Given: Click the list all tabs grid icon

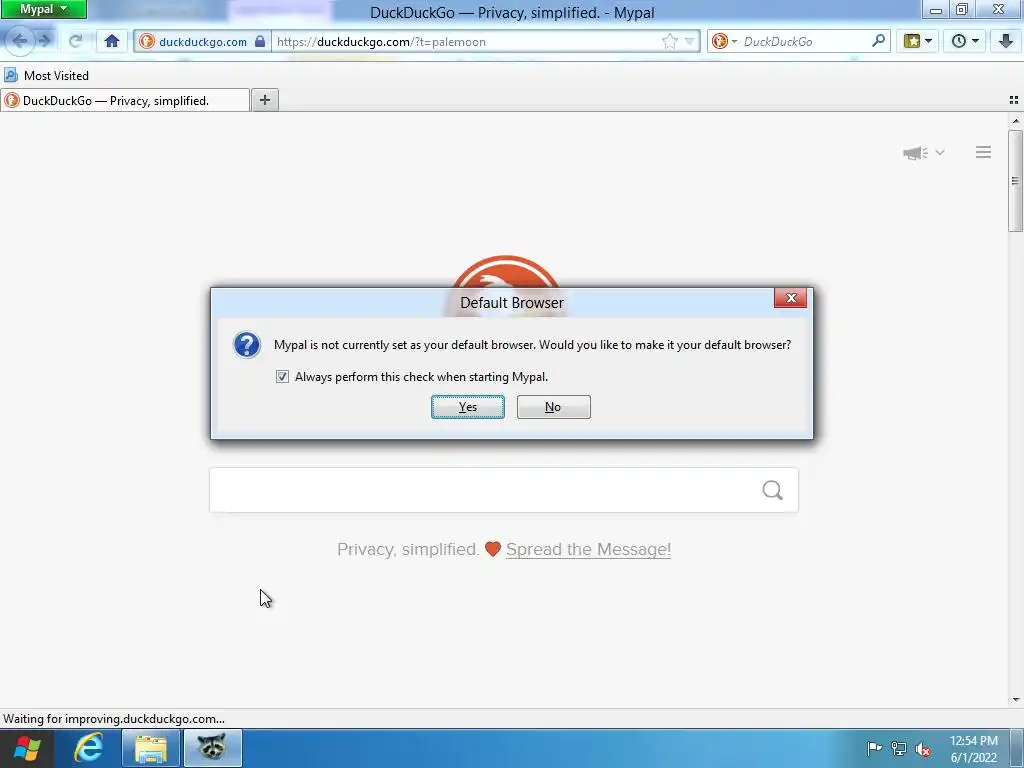Looking at the screenshot, I should 1014,100.
